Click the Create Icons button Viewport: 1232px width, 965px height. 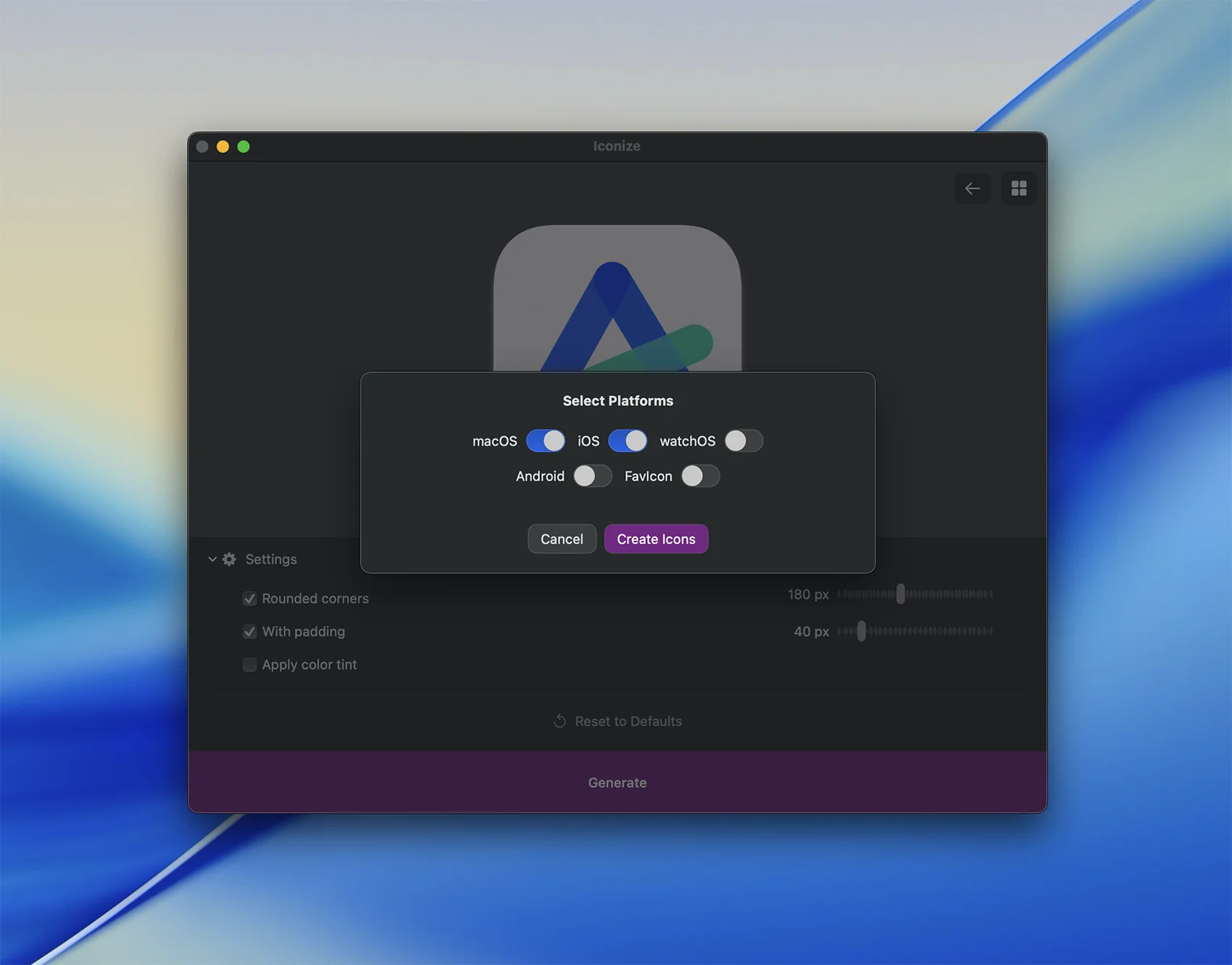656,539
